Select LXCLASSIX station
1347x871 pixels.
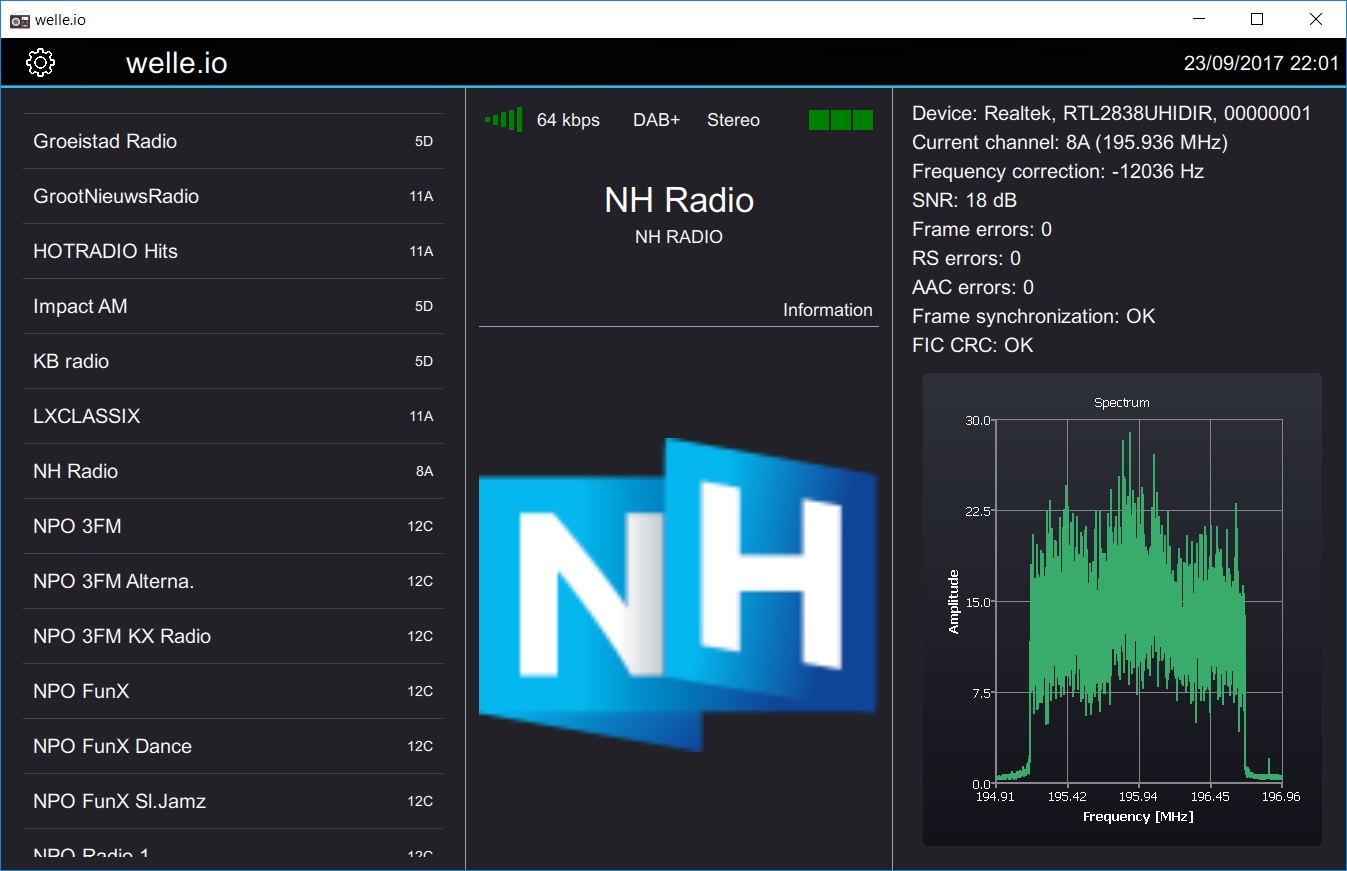[x=233, y=416]
